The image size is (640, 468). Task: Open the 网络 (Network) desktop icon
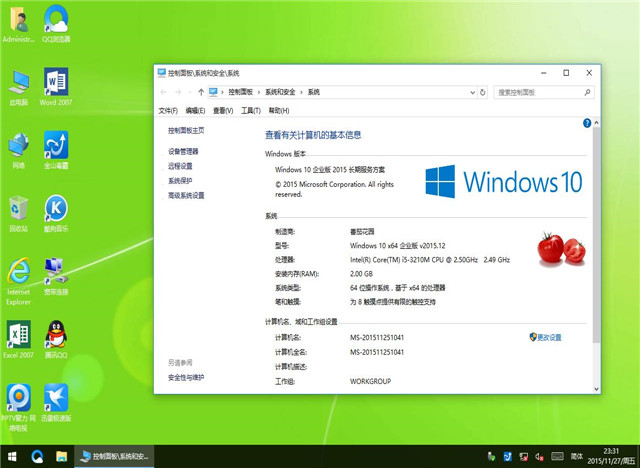[x=18, y=151]
